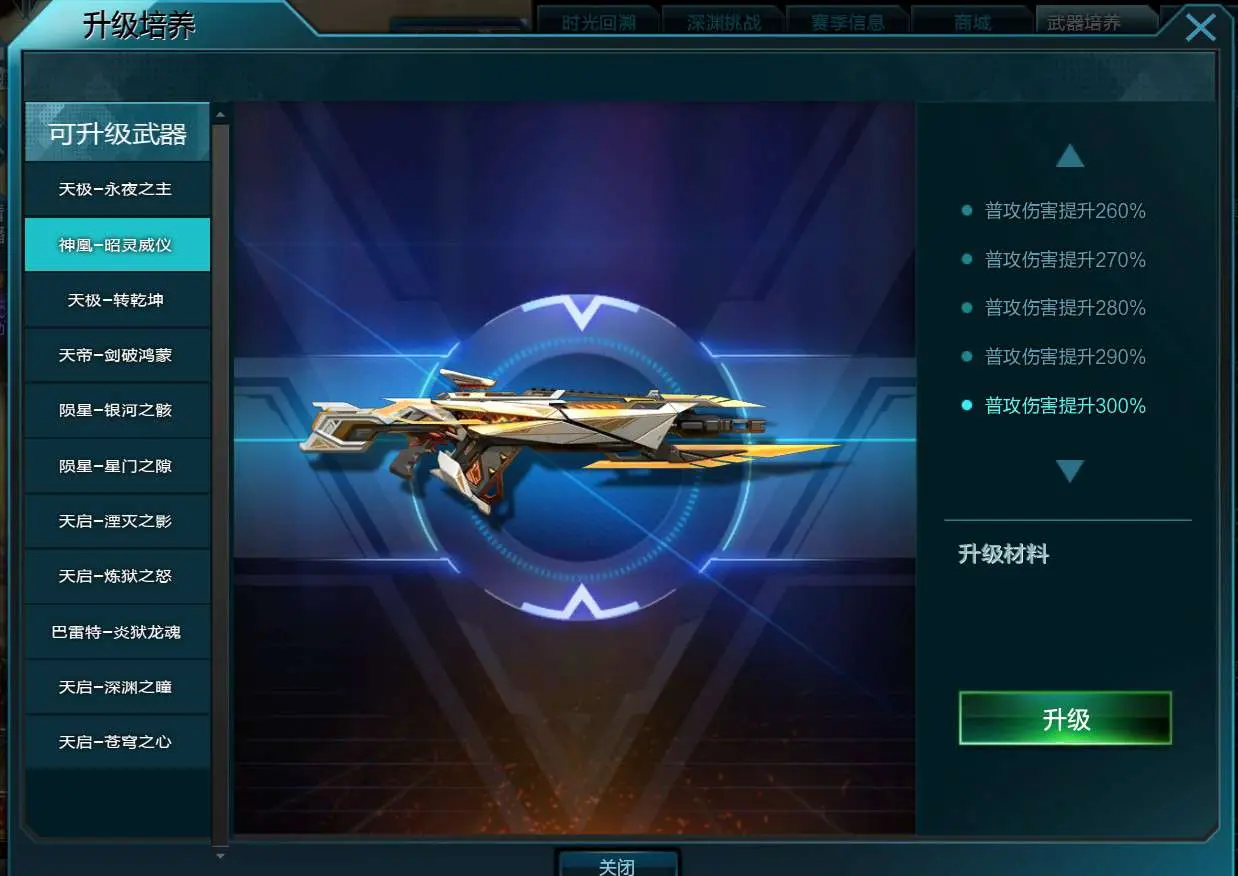This screenshot has height=876, width=1238.
Task: Select the 普攻伤害提升260% level bullet
Action: click(967, 211)
